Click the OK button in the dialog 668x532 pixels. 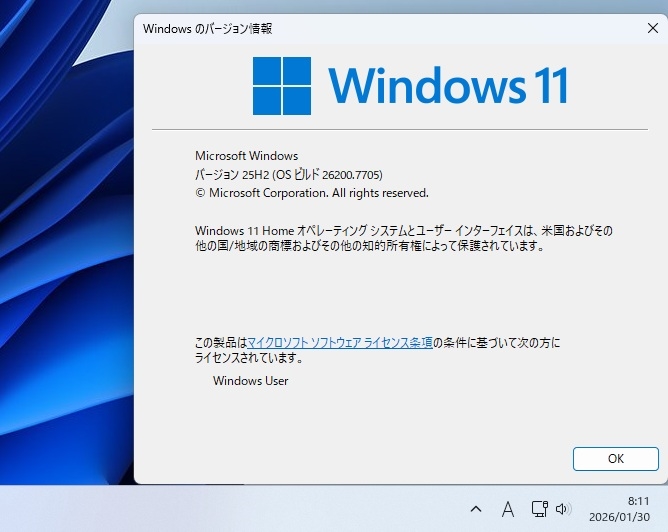pyautogui.click(x=616, y=459)
